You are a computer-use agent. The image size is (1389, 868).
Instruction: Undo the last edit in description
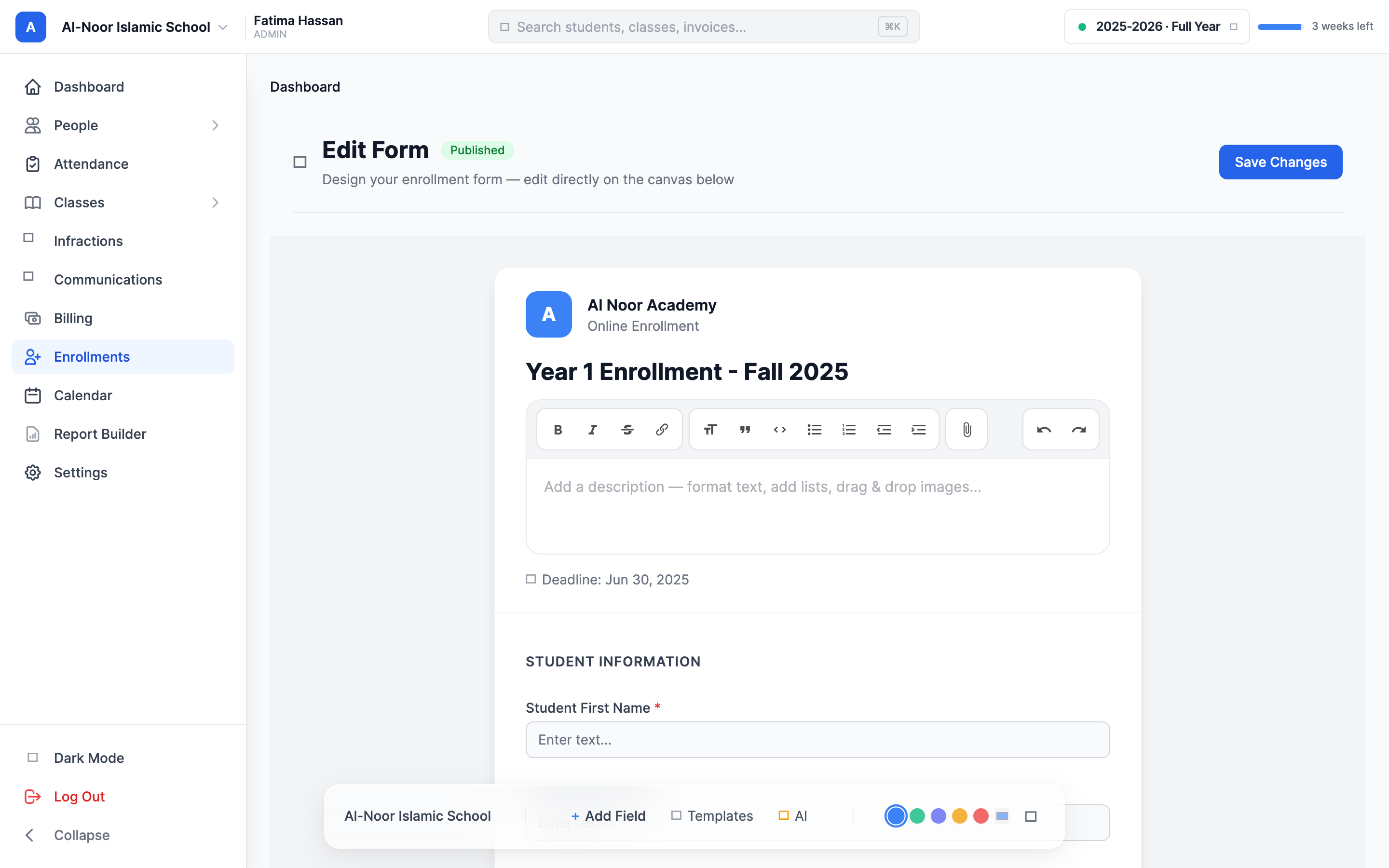coord(1044,429)
